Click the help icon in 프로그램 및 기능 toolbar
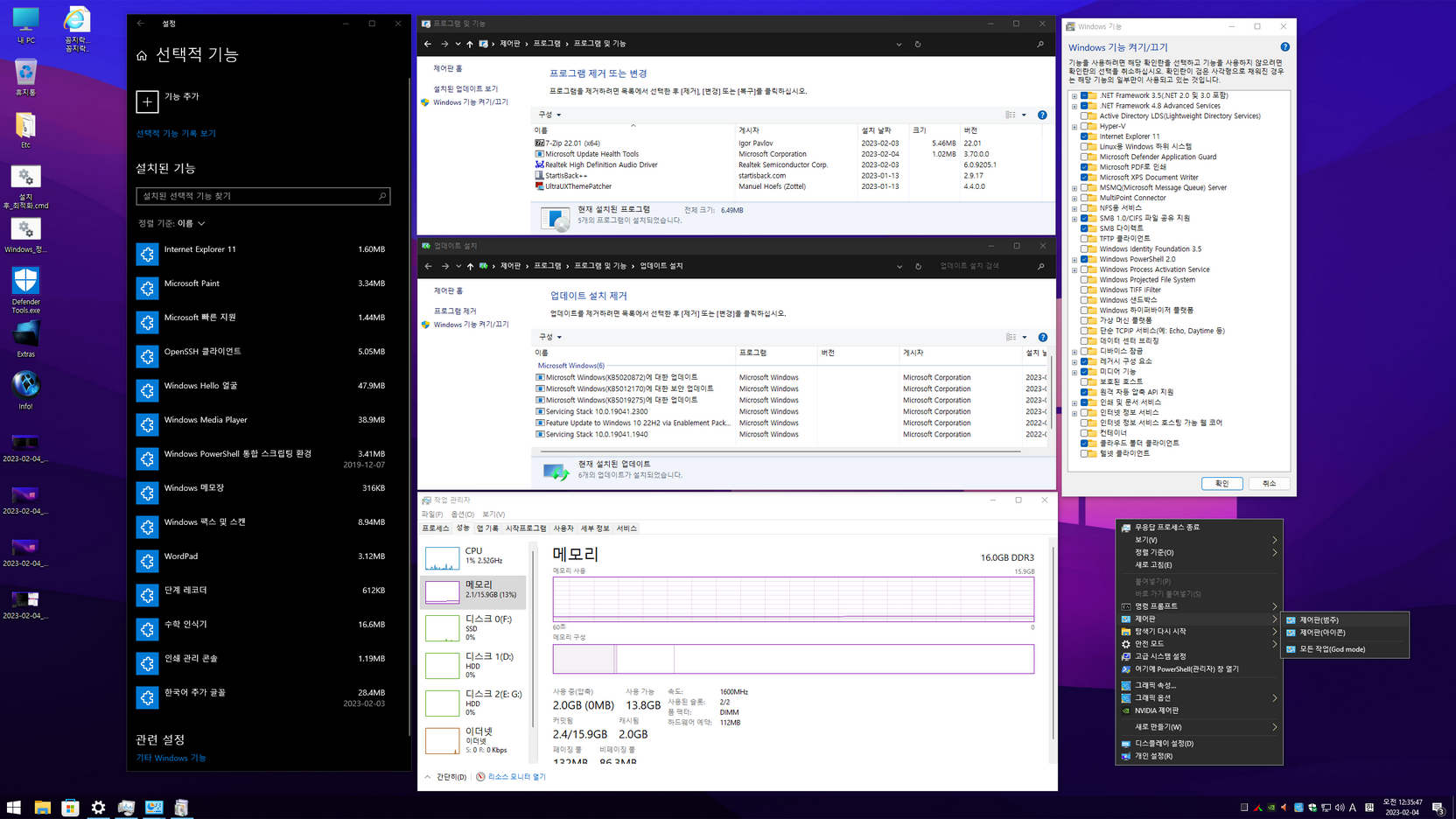Viewport: 1456px width, 819px height. point(1042,115)
